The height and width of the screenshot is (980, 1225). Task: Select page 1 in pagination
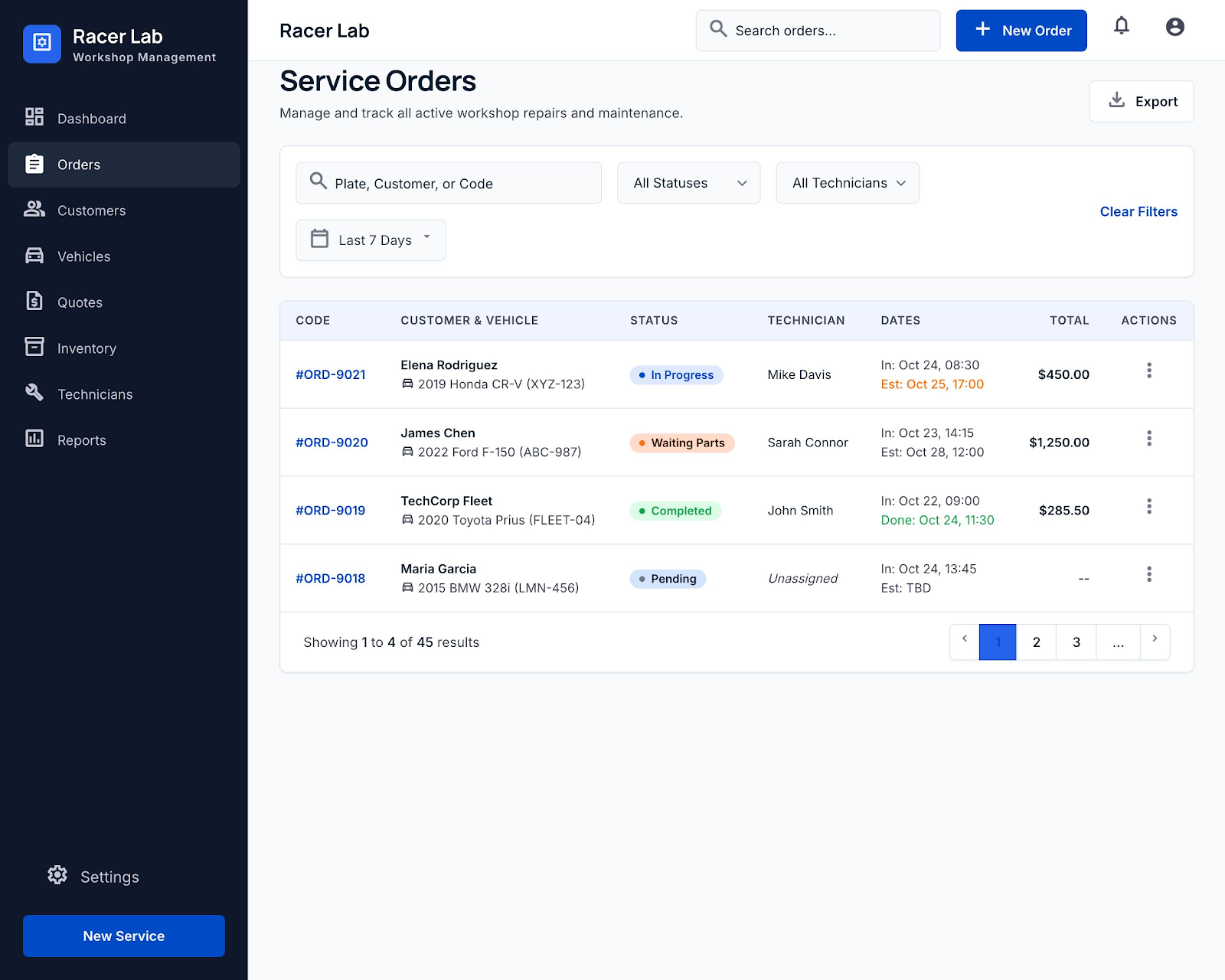998,642
